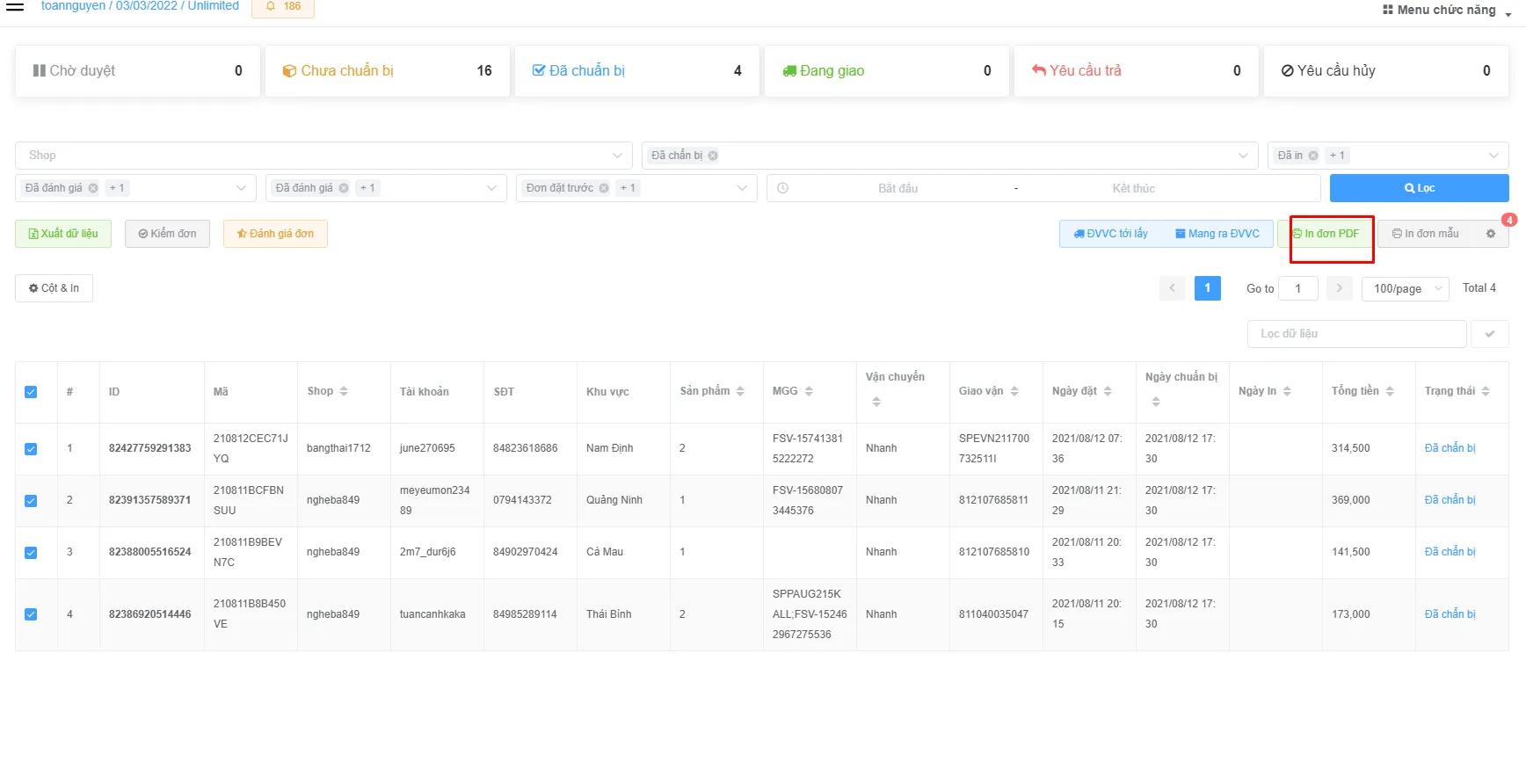Sort by Shop column arrows
The width and height of the screenshot is (1526, 784).
(x=344, y=392)
